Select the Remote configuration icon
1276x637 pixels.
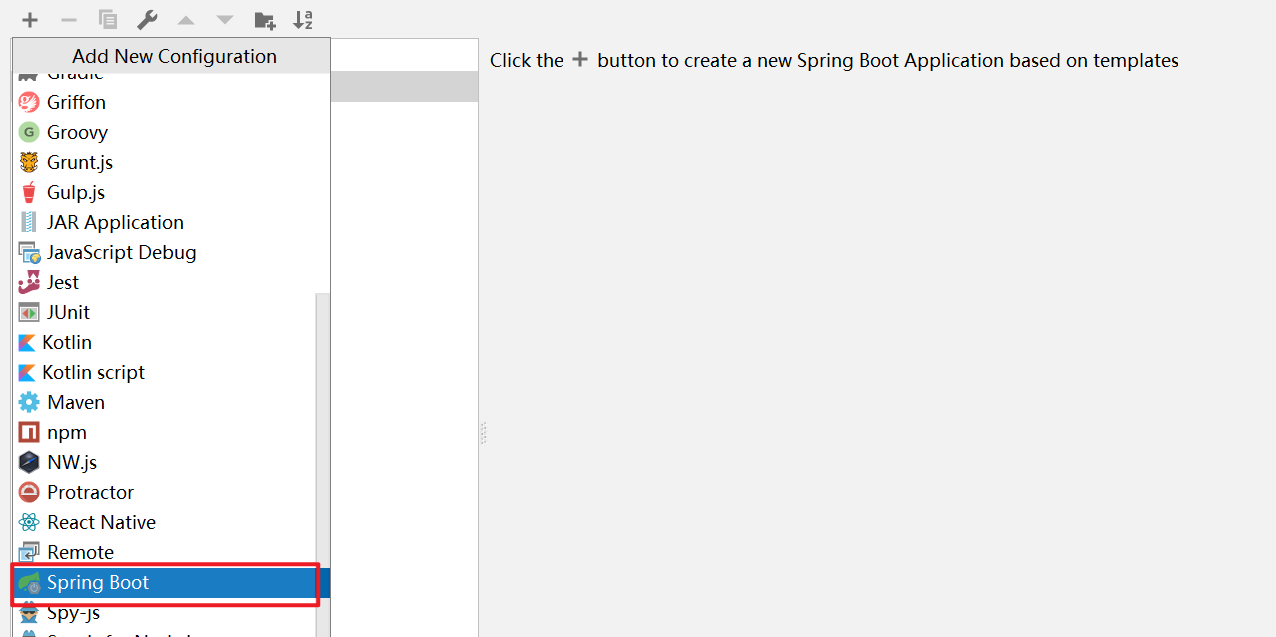[x=29, y=552]
